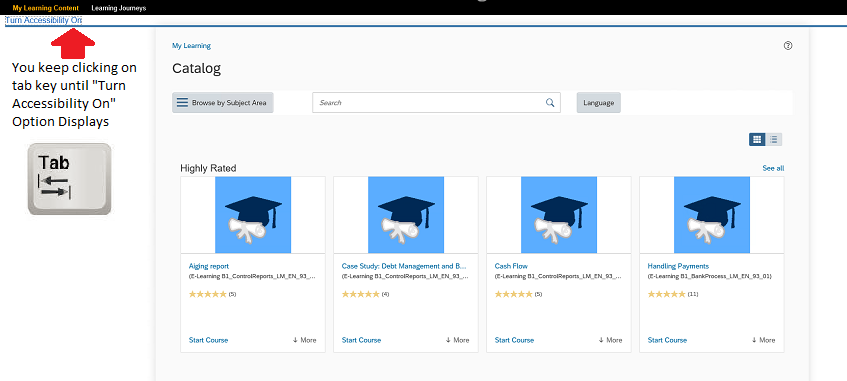Screen dimensions: 847x381
Task: Open Cash Flow course thumbnail
Action: click(559, 215)
